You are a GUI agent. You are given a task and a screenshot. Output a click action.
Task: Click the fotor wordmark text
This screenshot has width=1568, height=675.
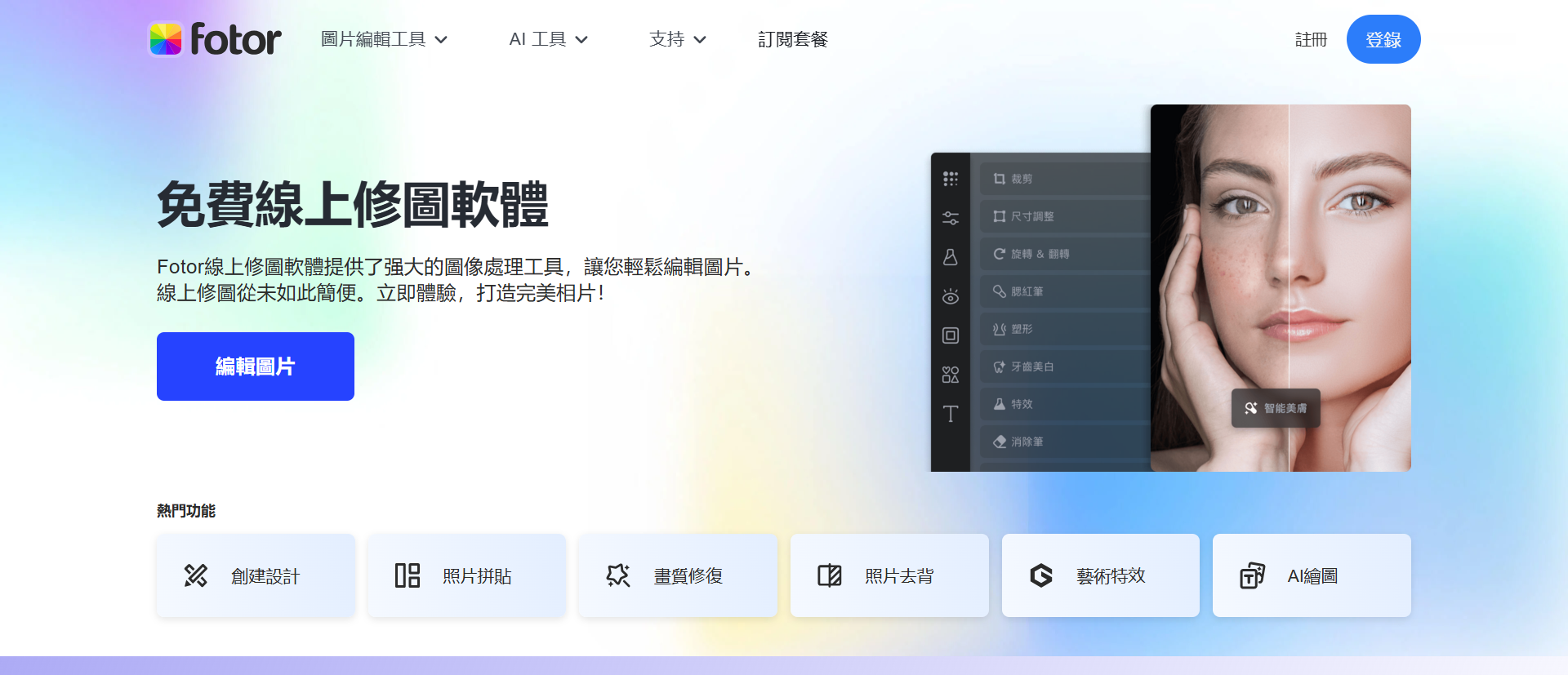(x=236, y=39)
